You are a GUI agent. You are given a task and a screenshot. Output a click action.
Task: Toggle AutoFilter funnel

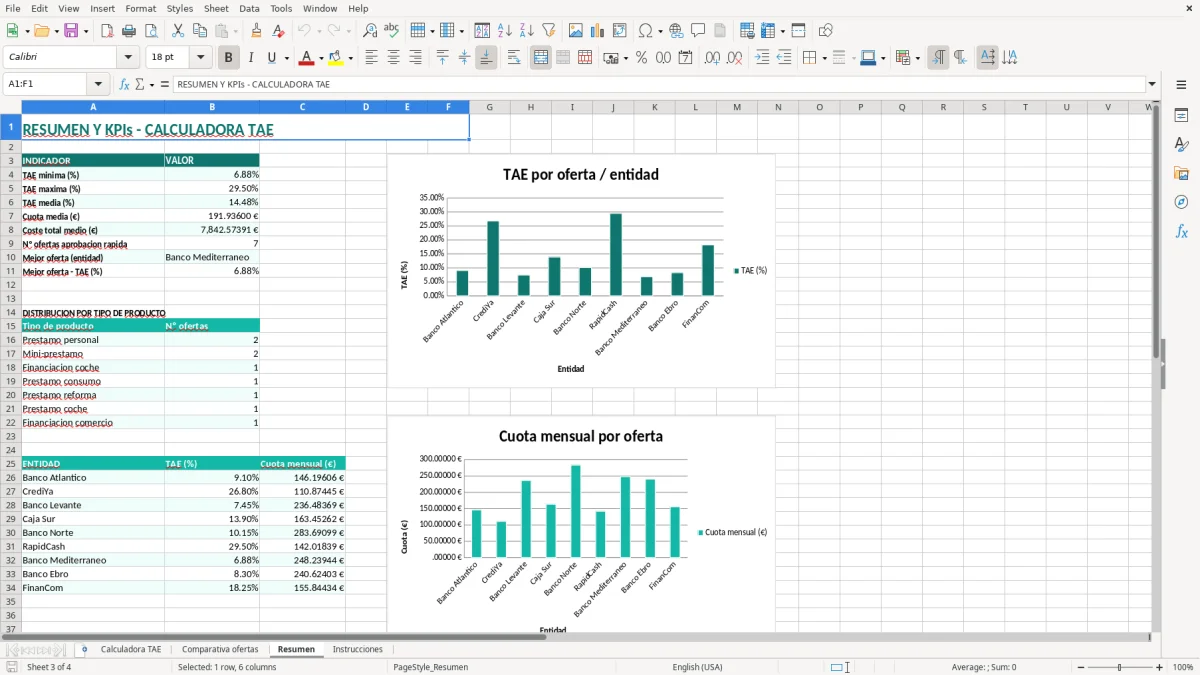(548, 31)
